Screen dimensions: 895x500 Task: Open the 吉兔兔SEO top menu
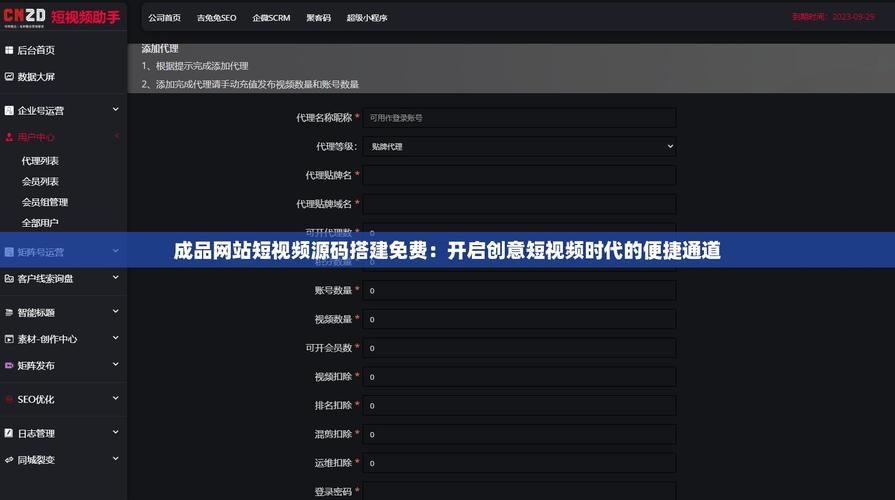[x=216, y=18]
